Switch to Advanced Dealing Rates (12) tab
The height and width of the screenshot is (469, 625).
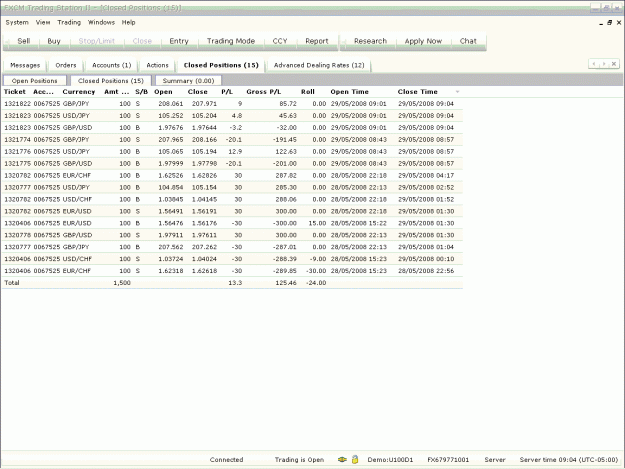click(x=319, y=65)
